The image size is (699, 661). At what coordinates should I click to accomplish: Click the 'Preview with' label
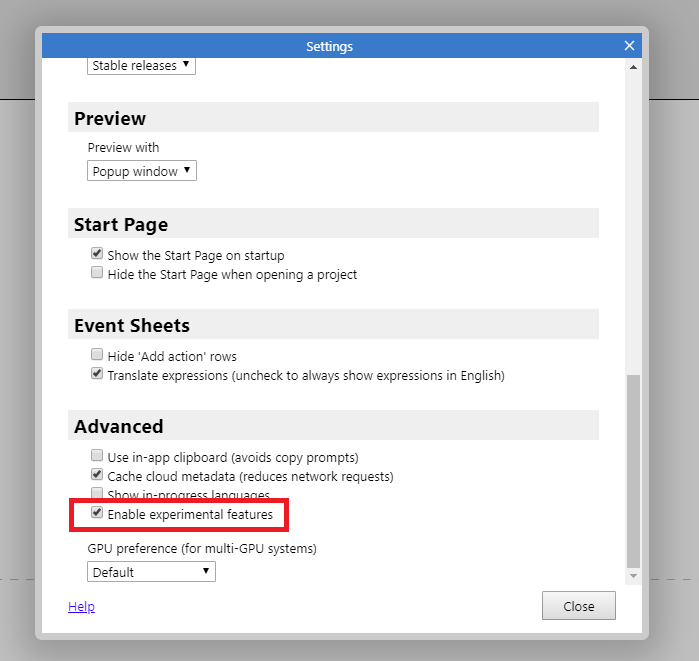point(123,148)
